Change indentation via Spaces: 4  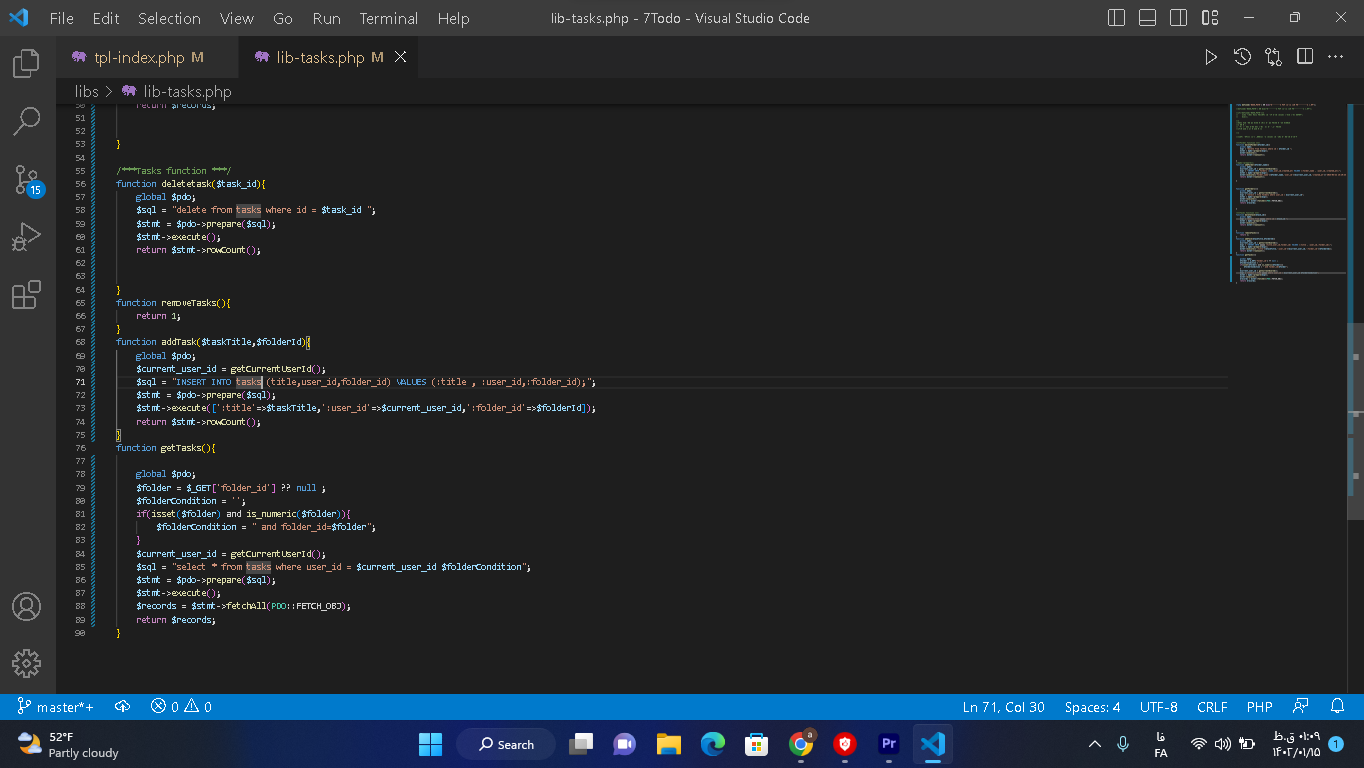[1092, 707]
